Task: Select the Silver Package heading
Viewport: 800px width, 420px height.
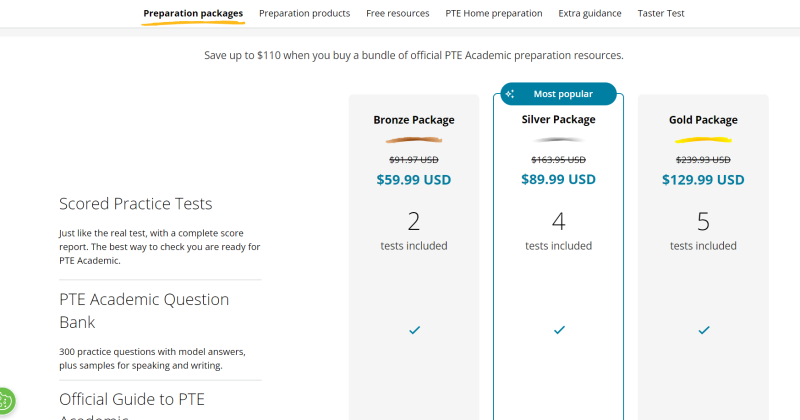Action: point(559,120)
